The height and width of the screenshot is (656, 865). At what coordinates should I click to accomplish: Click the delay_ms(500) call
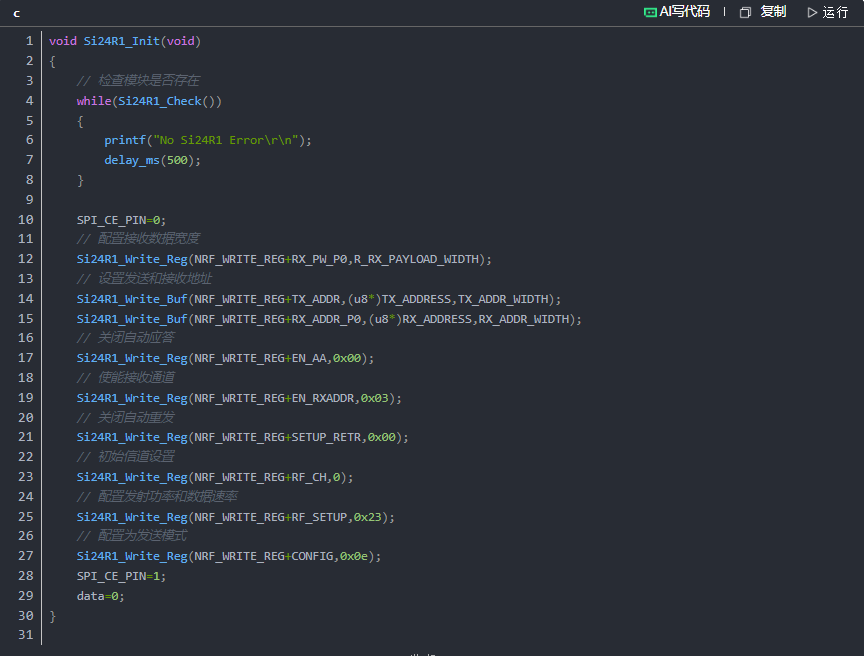152,160
